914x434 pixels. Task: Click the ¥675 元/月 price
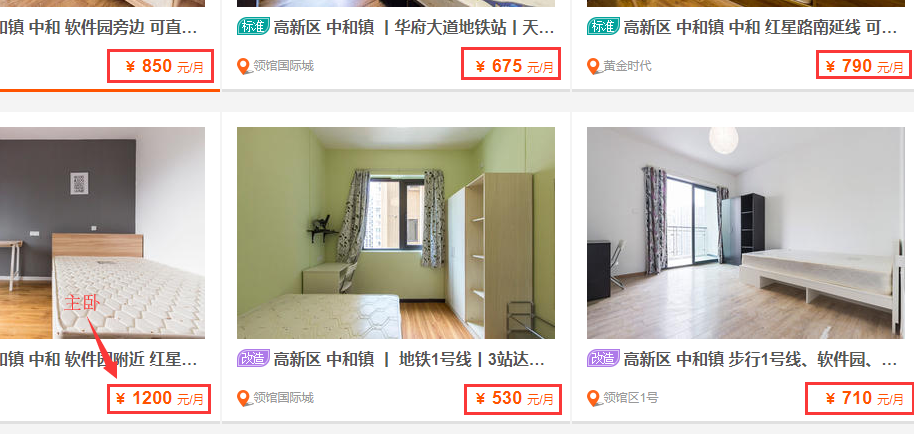(x=511, y=63)
